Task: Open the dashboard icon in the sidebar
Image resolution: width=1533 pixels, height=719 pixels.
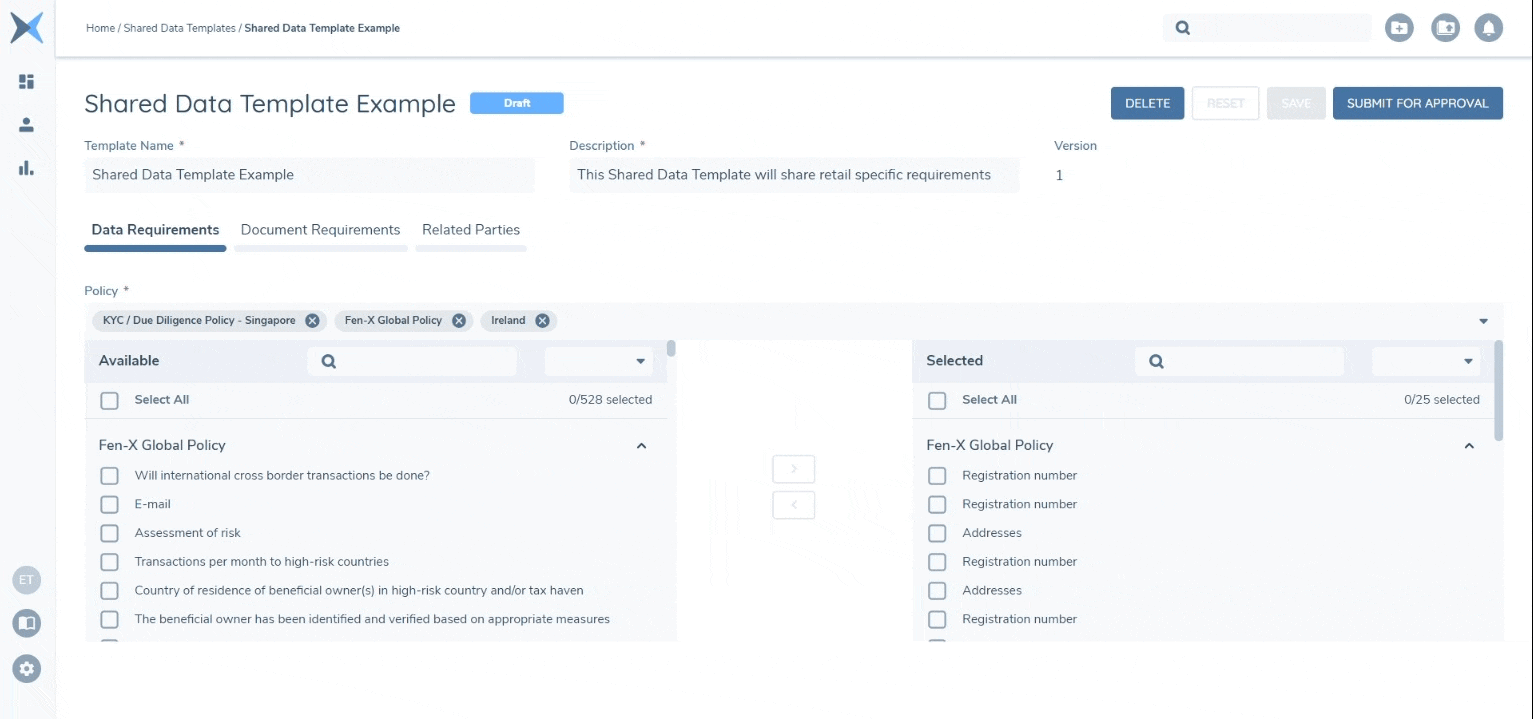Action: [x=27, y=81]
